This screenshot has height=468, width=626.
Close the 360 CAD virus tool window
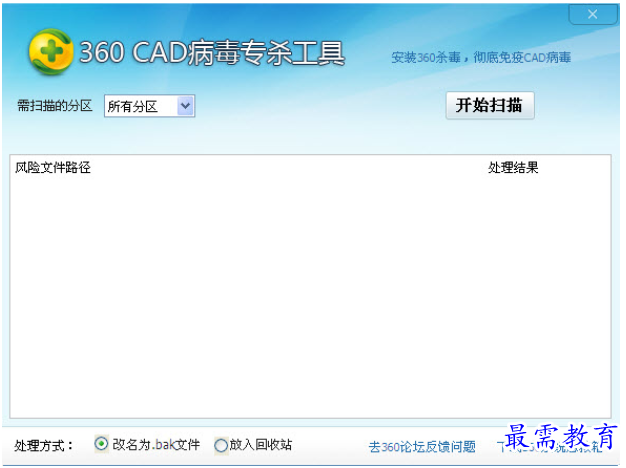[x=593, y=14]
